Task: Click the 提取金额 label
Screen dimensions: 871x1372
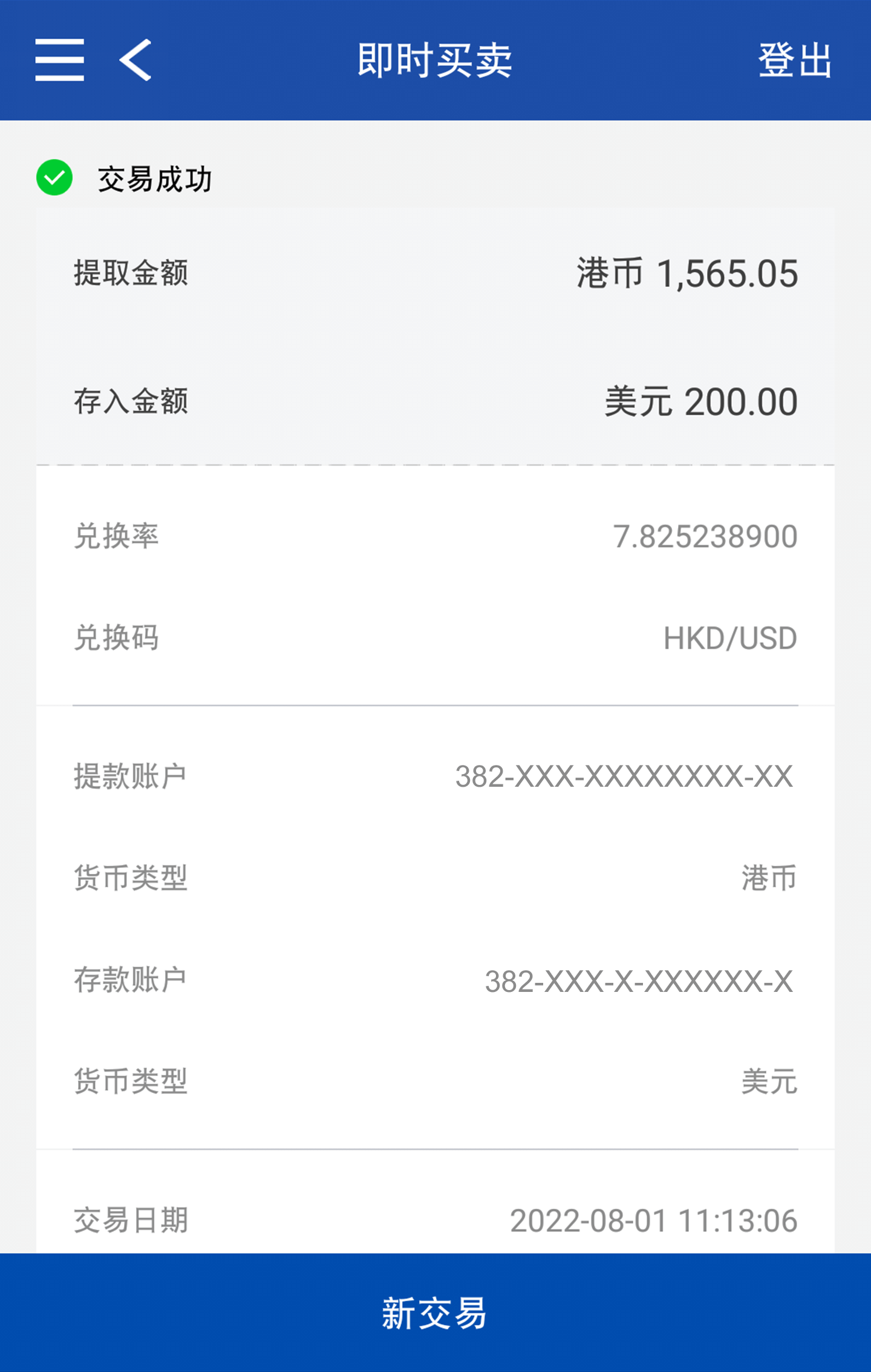Action: click(131, 273)
